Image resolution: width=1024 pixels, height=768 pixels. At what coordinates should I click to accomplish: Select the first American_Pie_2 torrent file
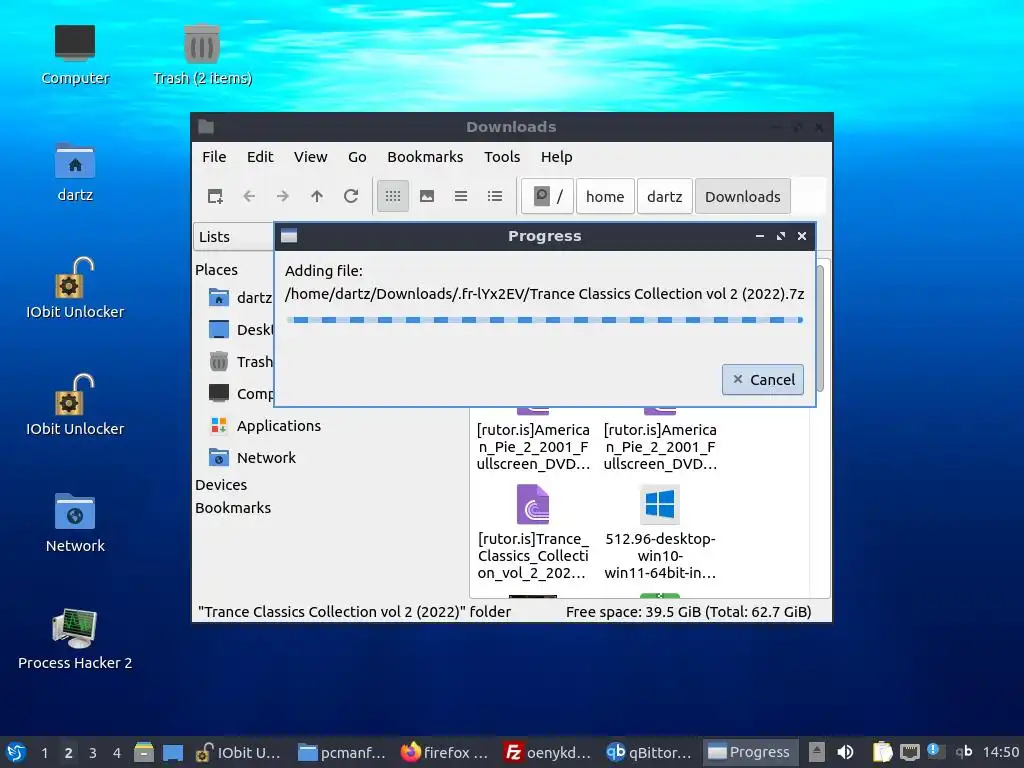pos(533,439)
